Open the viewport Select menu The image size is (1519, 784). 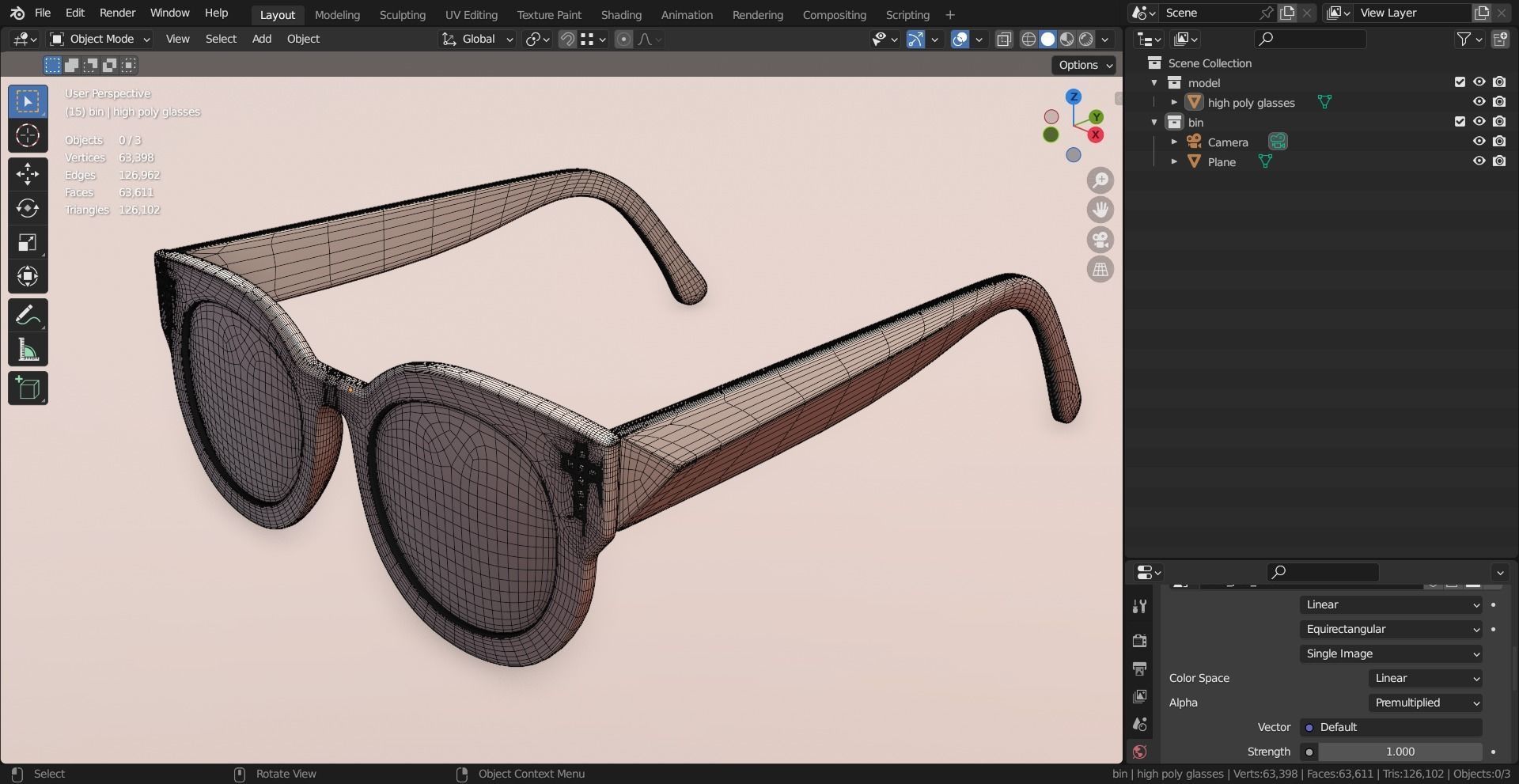pos(221,39)
